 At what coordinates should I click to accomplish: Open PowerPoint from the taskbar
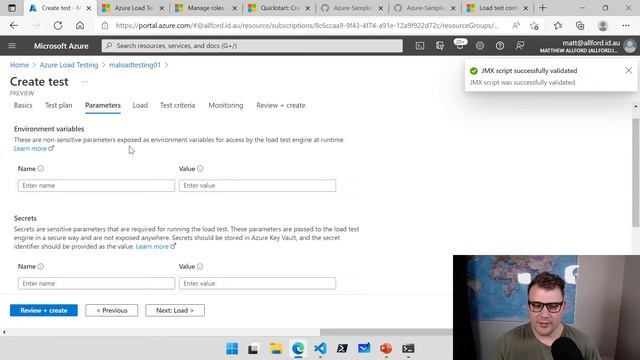[x=386, y=349]
